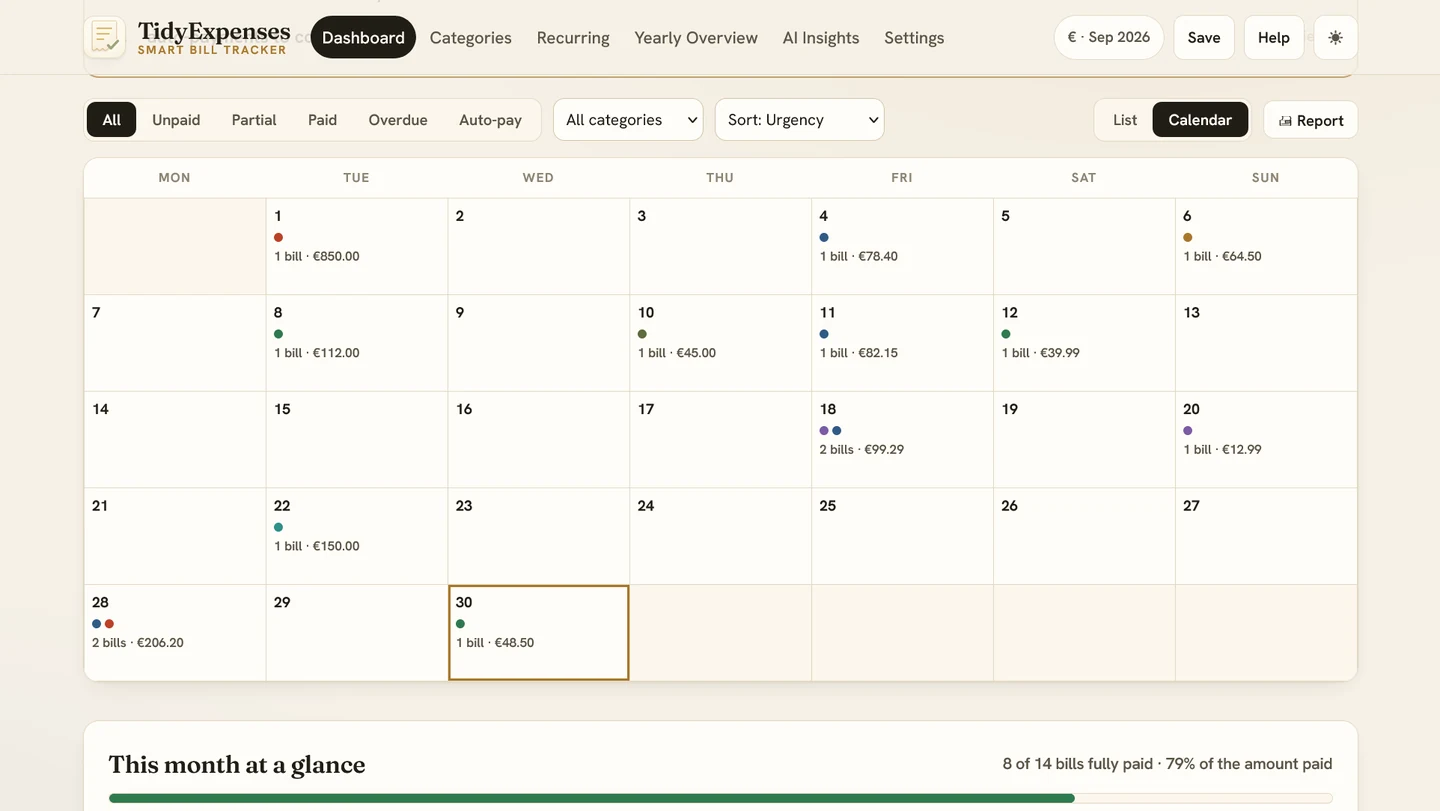Image resolution: width=1440 pixels, height=811 pixels.
Task: Switch to Yearly Overview
Action: (696, 37)
